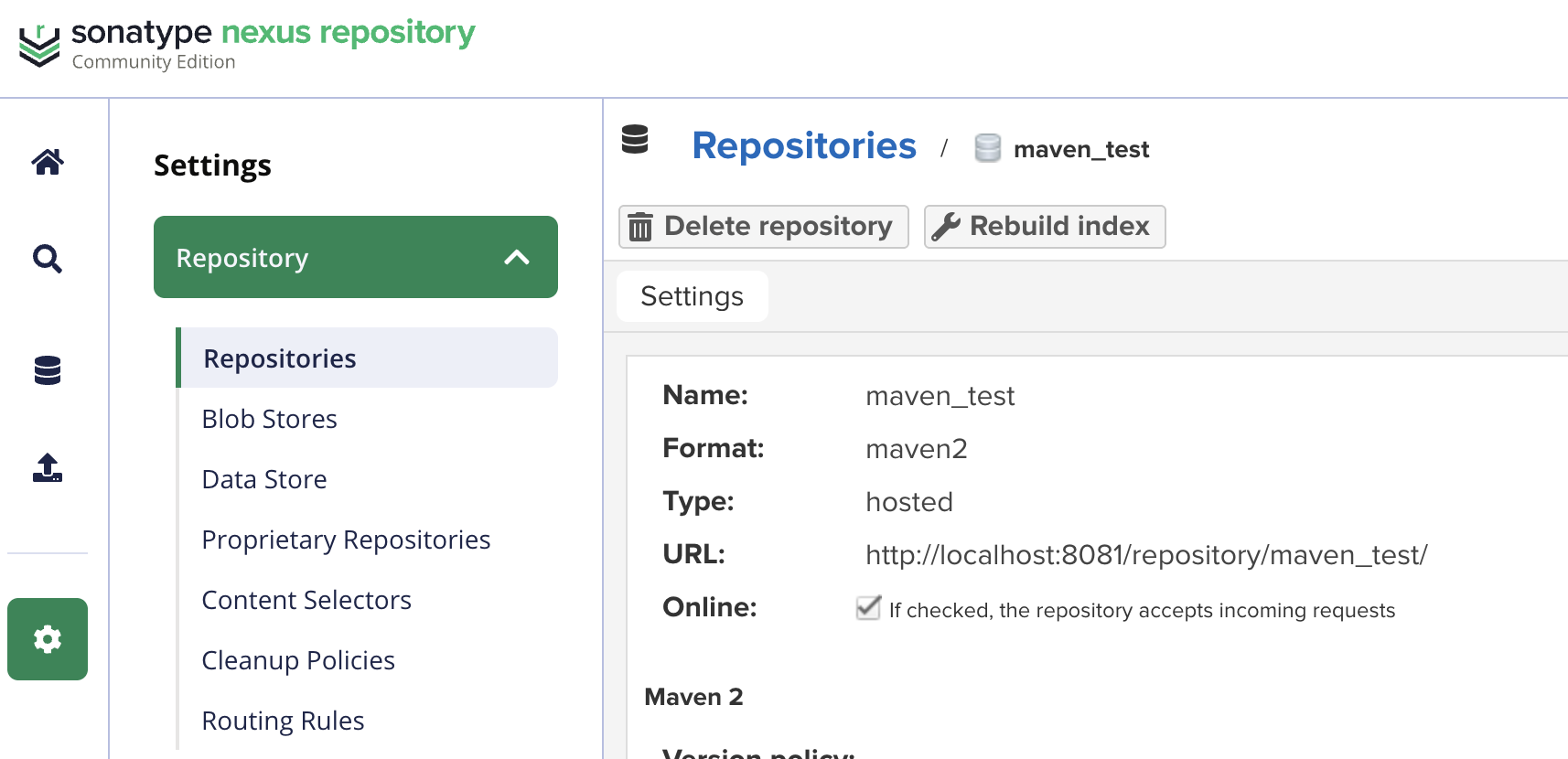Click the Repositories breadcrumb link
This screenshot has height=759, width=1568.
pyautogui.click(x=803, y=146)
